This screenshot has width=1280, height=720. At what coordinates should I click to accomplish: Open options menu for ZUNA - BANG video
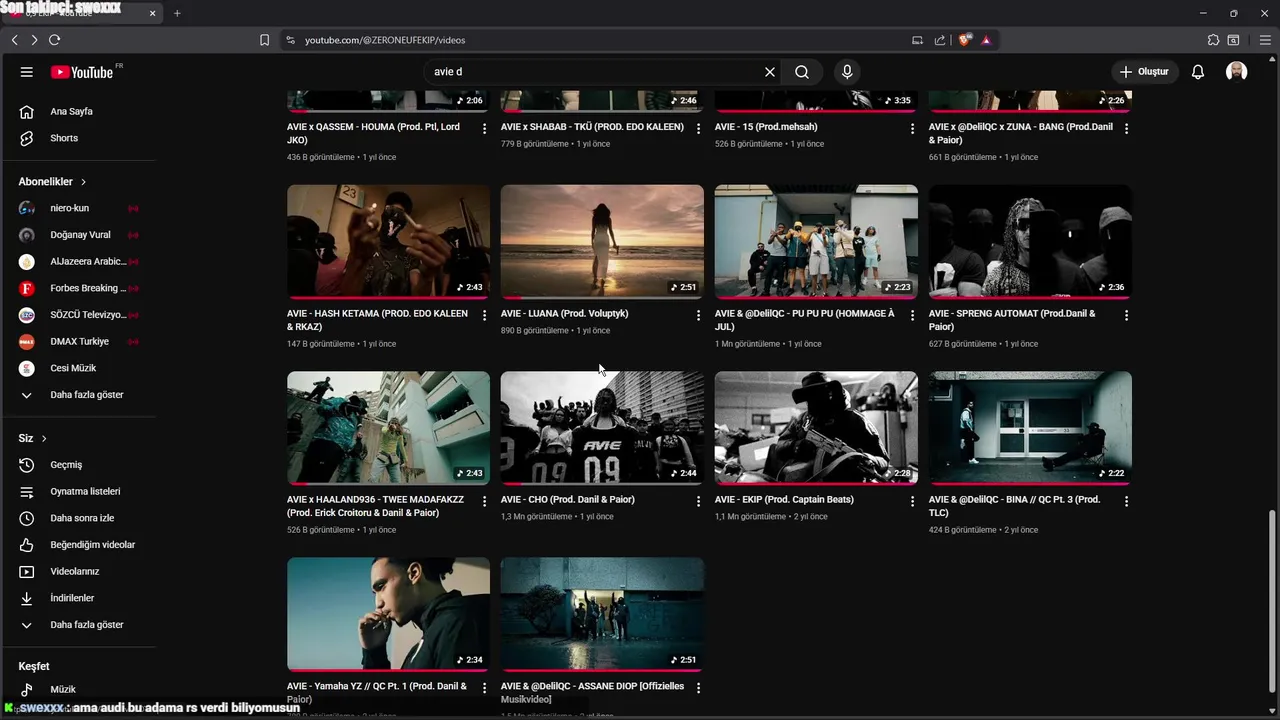point(1126,129)
